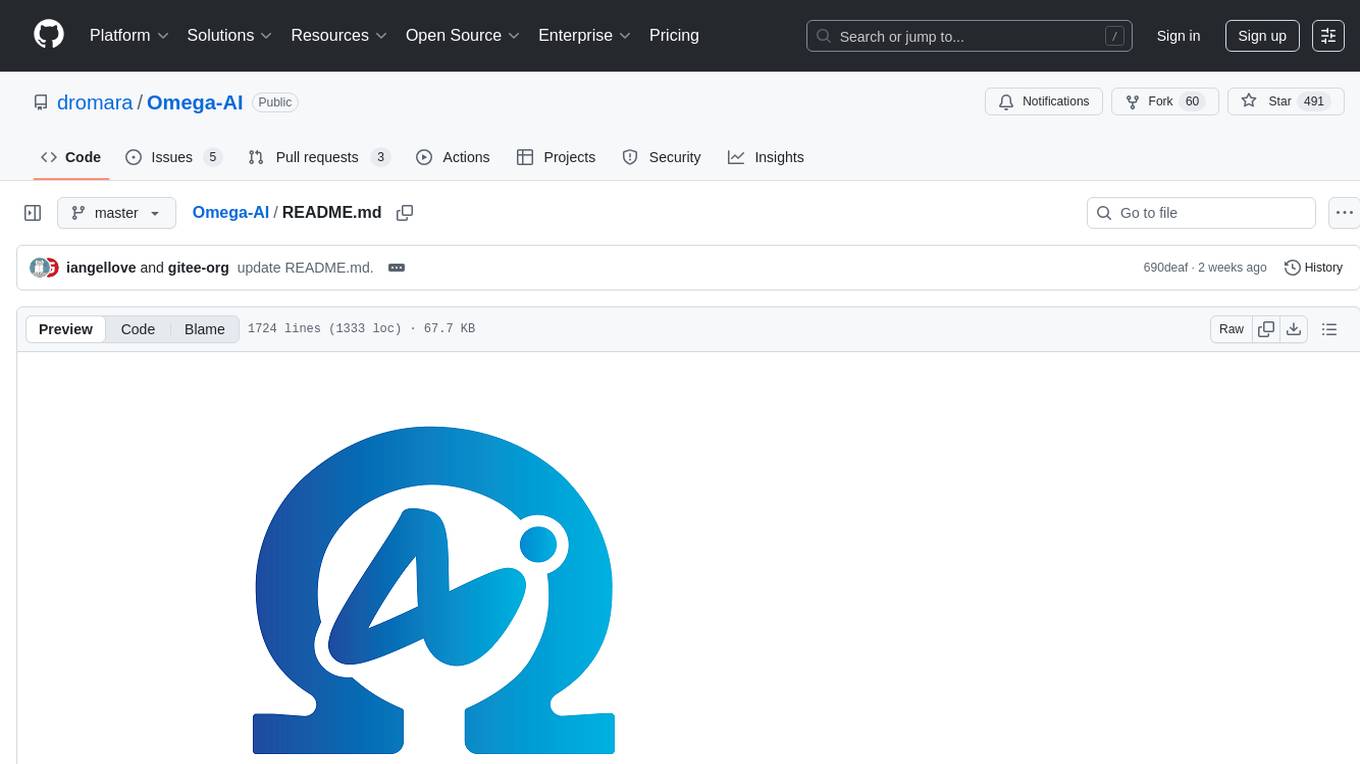Open the Pull requests tab

click(x=319, y=157)
